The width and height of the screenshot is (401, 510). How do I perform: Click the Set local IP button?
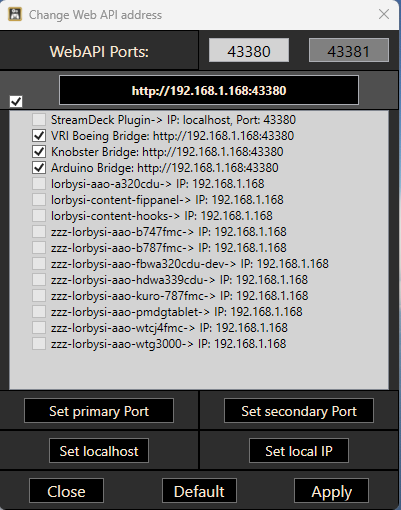pyautogui.click(x=299, y=451)
